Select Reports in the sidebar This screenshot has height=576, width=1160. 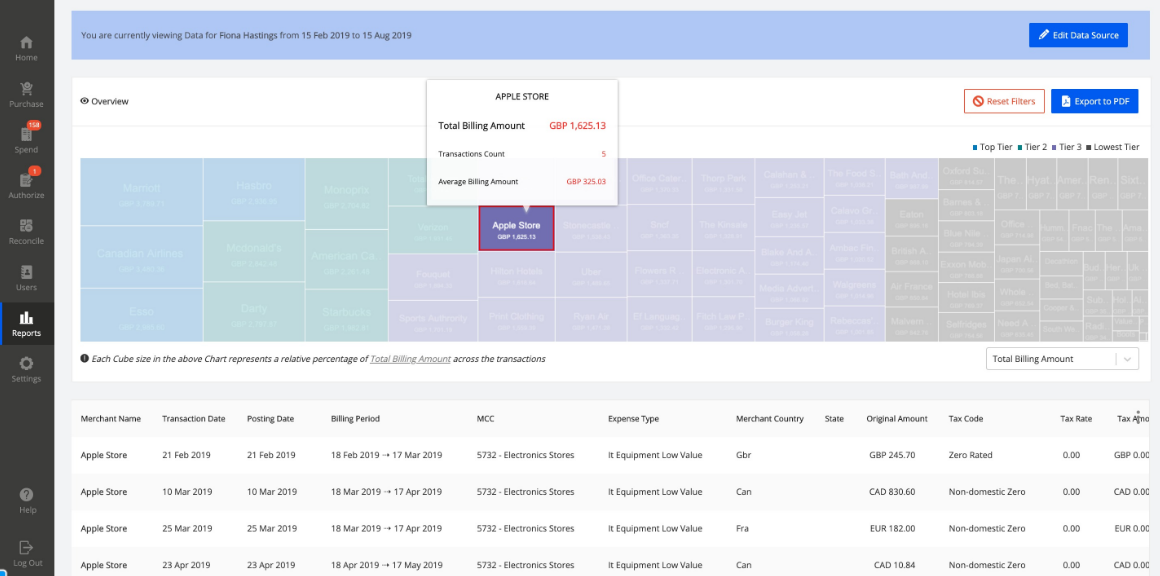(x=27, y=325)
